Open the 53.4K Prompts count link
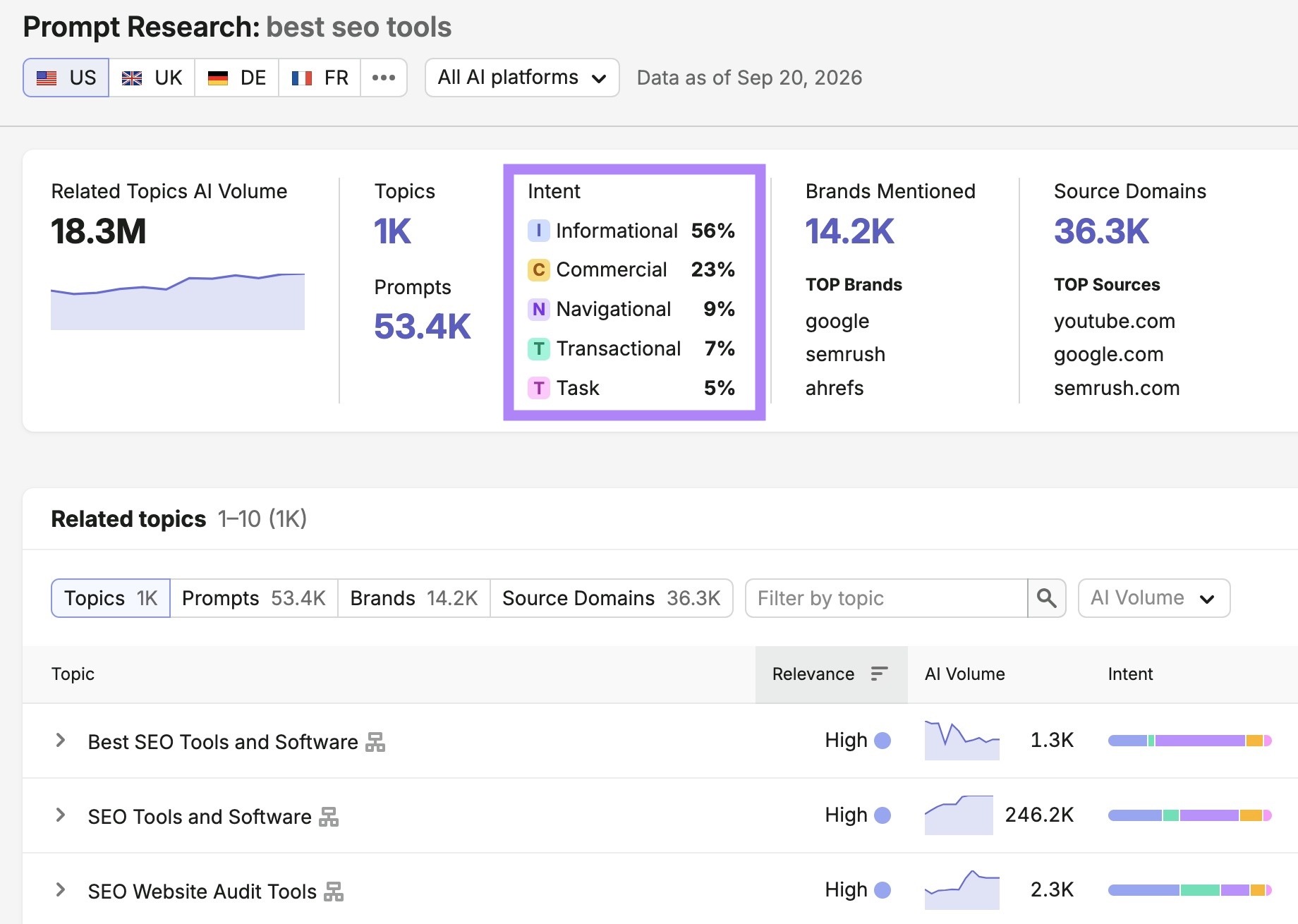This screenshot has height=924, width=1298. point(422,327)
